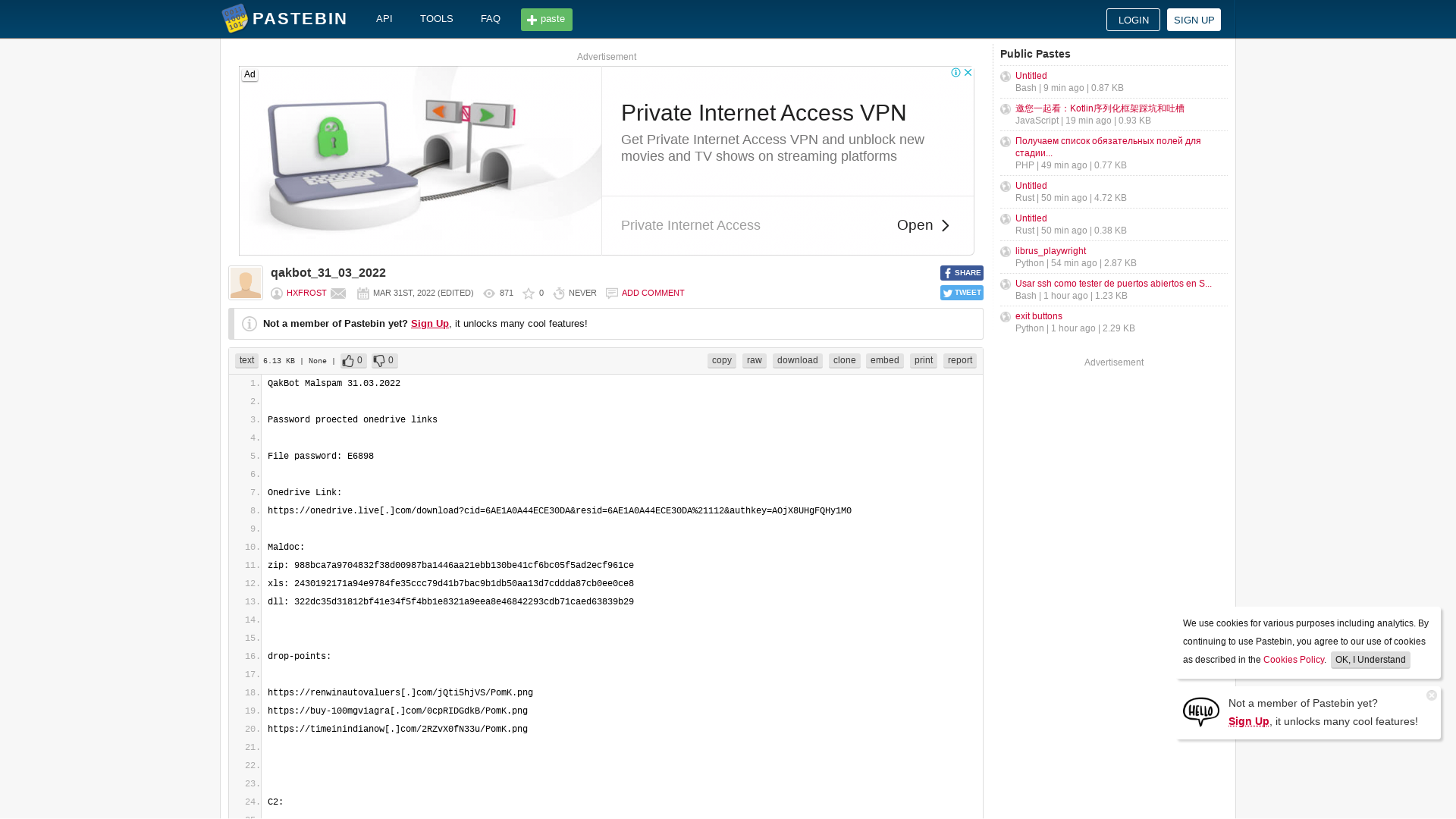
Task: Download the paste
Action: click(x=798, y=361)
